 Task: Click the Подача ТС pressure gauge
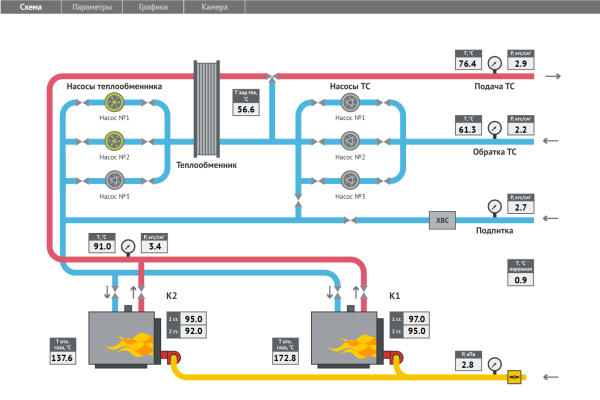click(x=494, y=62)
